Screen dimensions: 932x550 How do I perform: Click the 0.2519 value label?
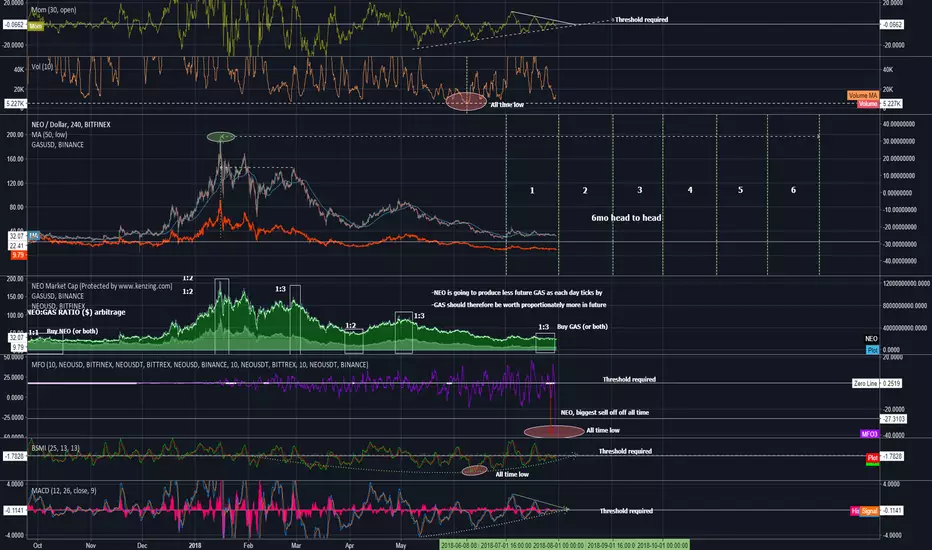pos(891,384)
